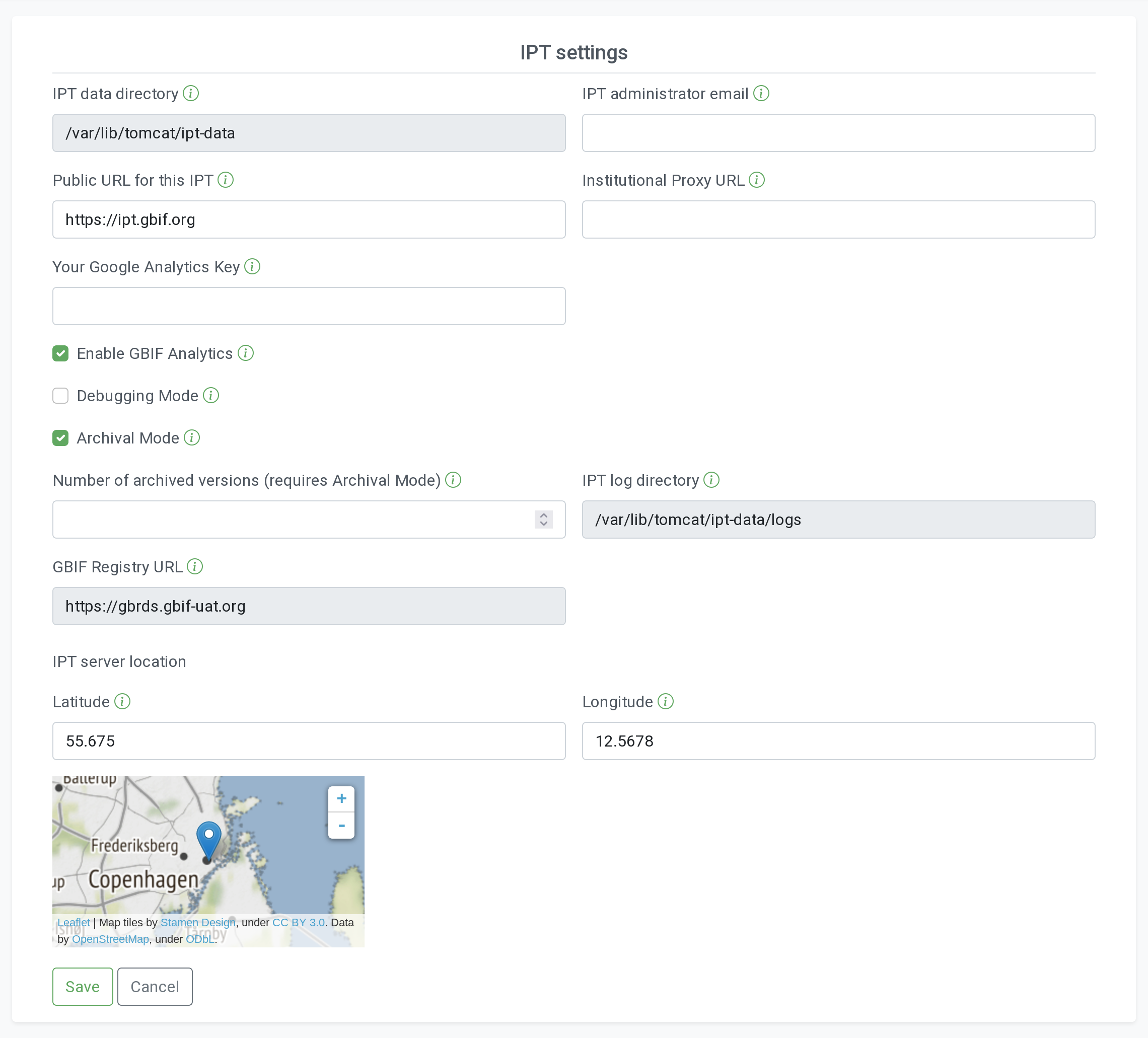Image resolution: width=1148 pixels, height=1038 pixels.
Task: Click the archived versions number stepper arrows
Action: point(543,520)
